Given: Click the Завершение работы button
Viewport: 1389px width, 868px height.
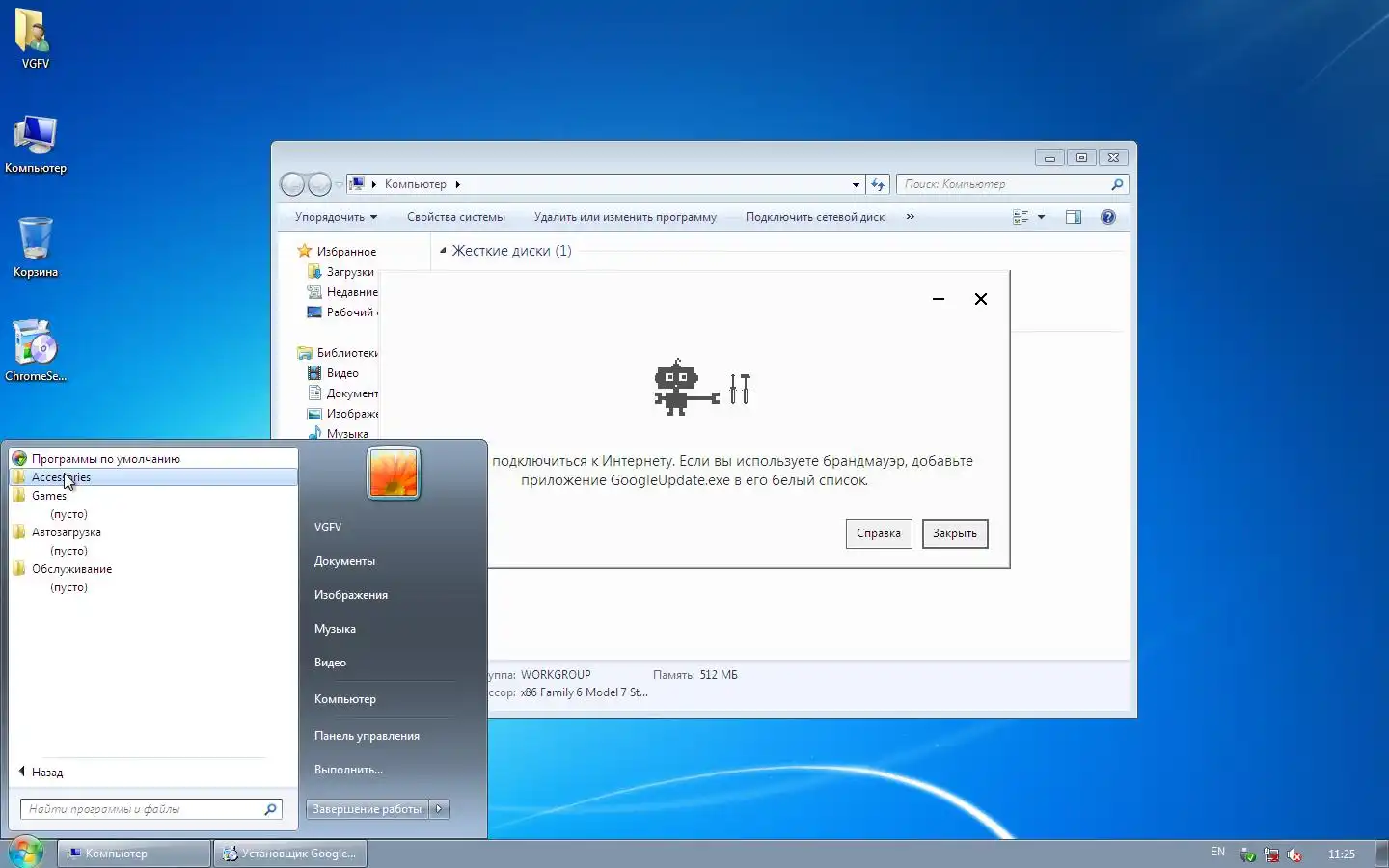Looking at the screenshot, I should [367, 809].
